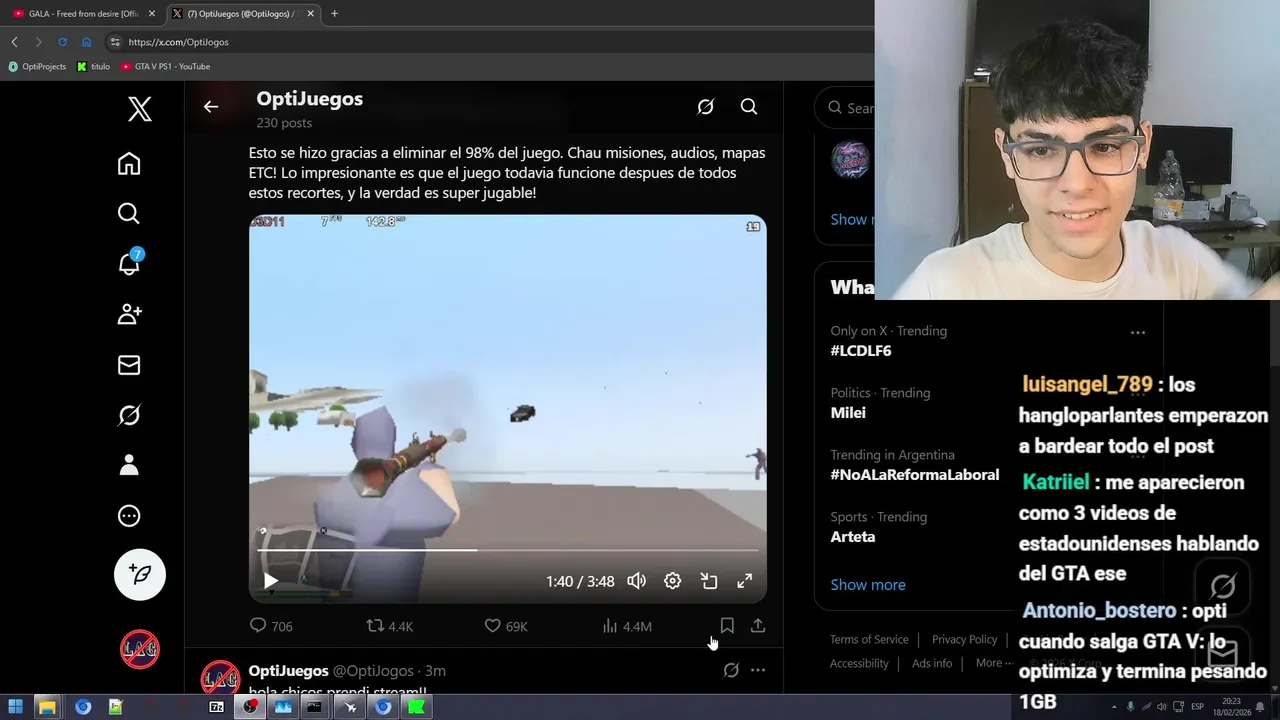Click Grok icon on the 3m post
The height and width of the screenshot is (720, 1280).
coord(731,671)
